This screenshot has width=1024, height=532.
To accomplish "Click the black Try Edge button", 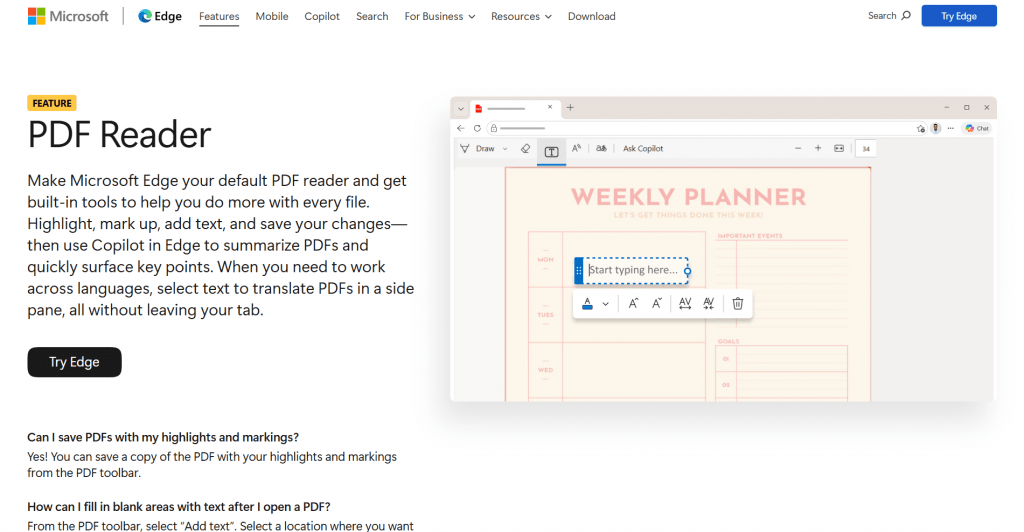I will [74, 362].
